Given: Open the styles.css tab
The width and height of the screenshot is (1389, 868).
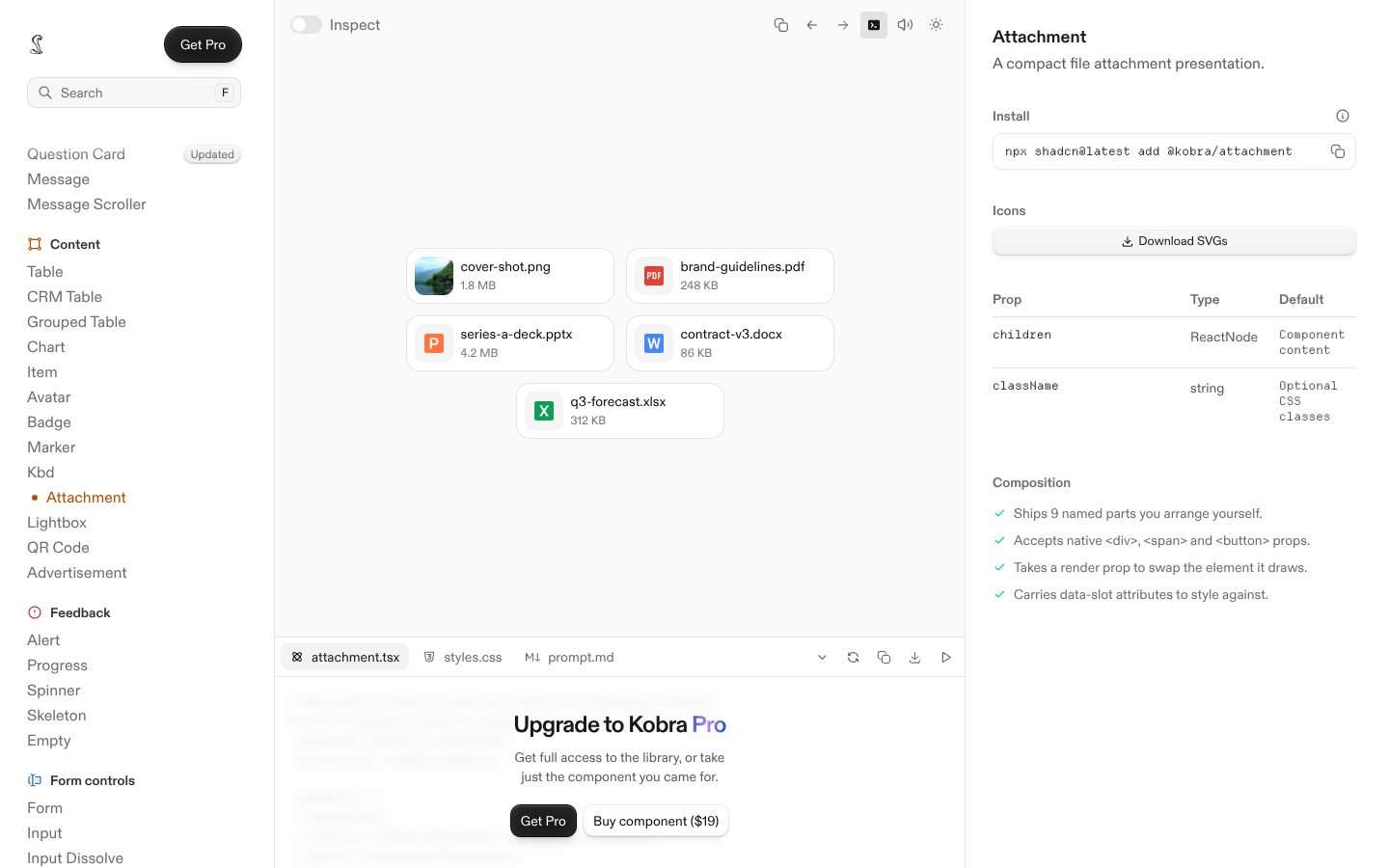Looking at the screenshot, I should click(463, 658).
